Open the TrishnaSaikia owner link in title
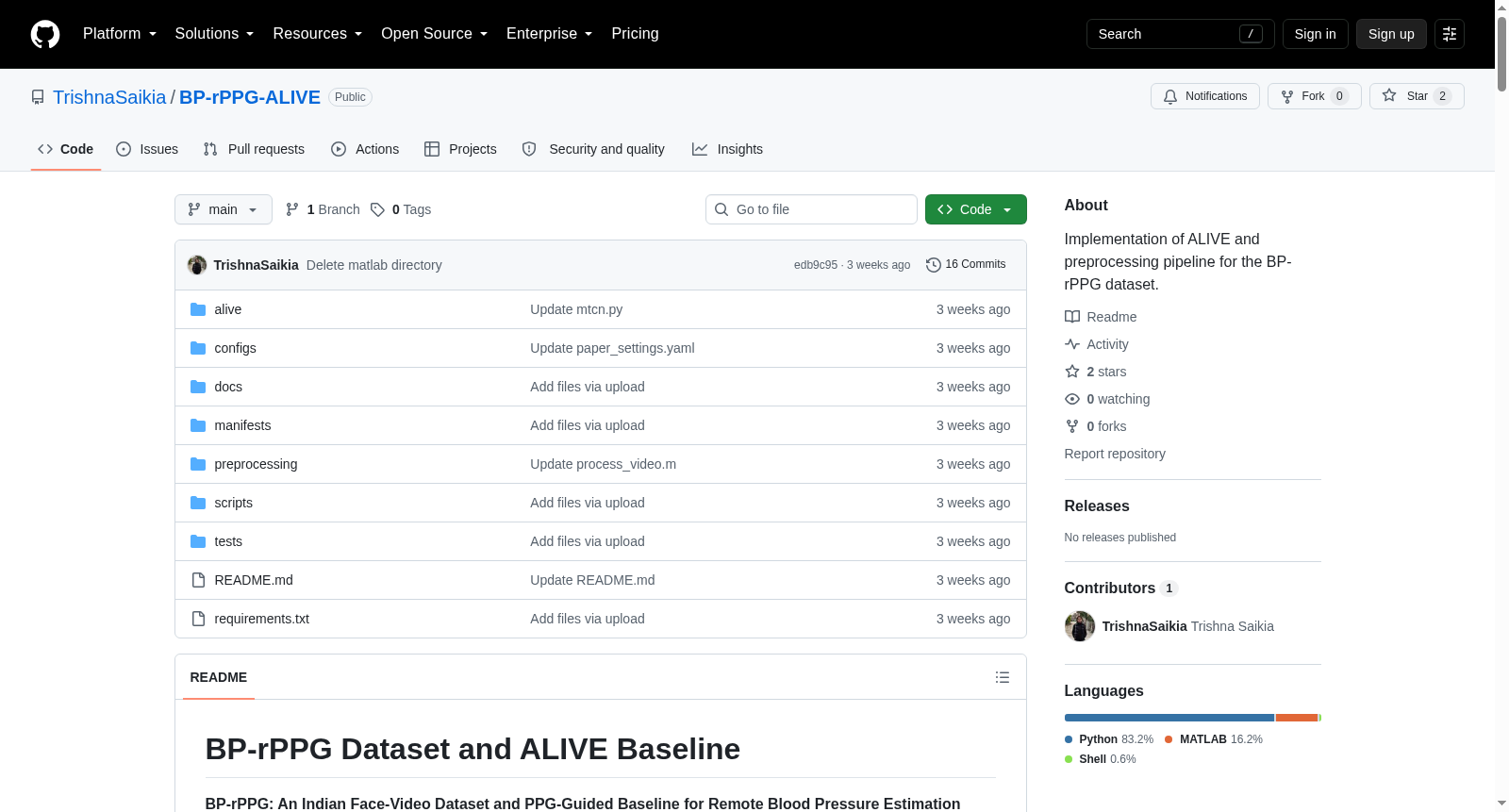The height and width of the screenshot is (812, 1509). tap(109, 97)
